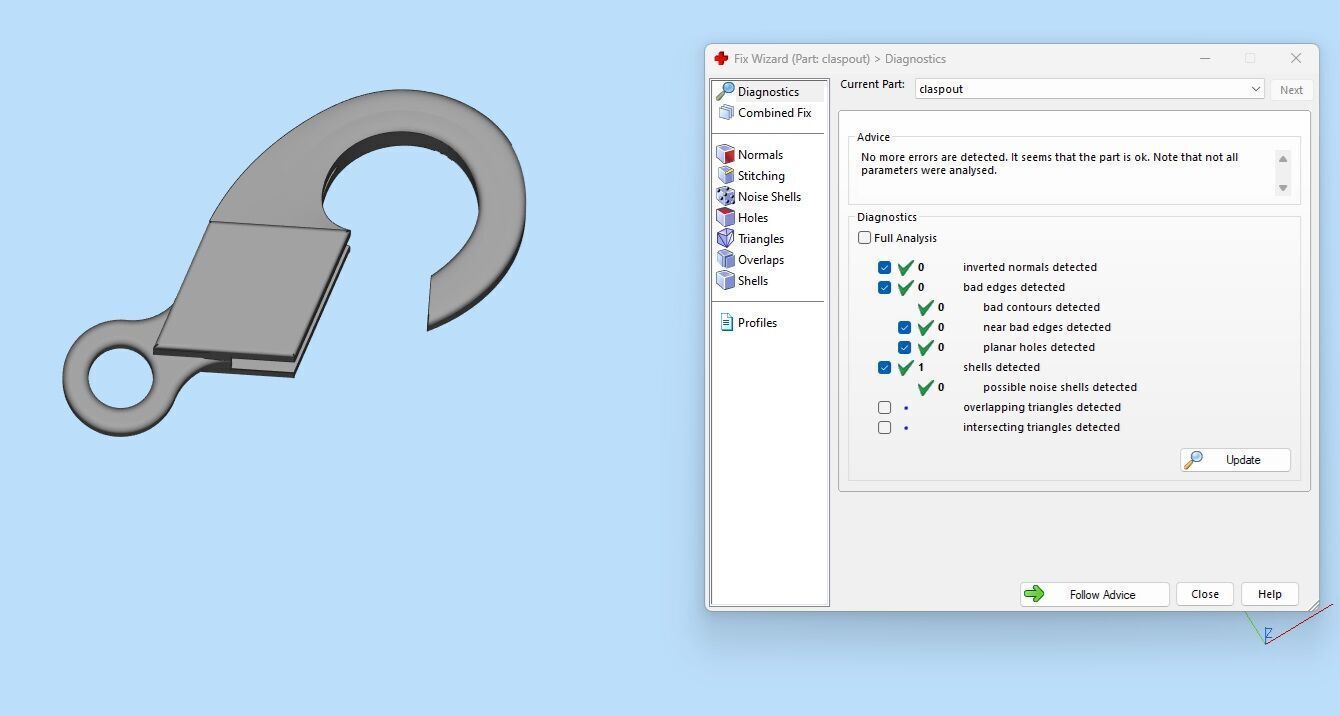The image size is (1340, 716).
Task: Click the Close button in Fix Wizard
Action: (x=1205, y=594)
